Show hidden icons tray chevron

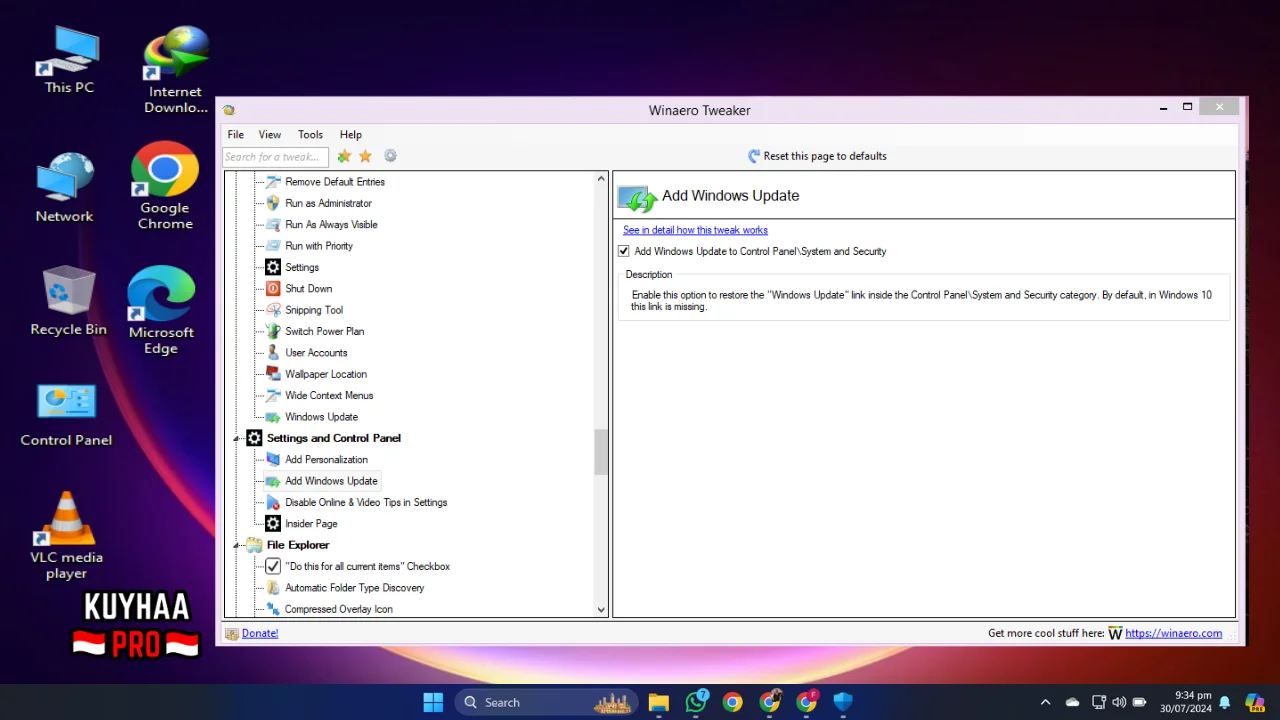[1045, 702]
